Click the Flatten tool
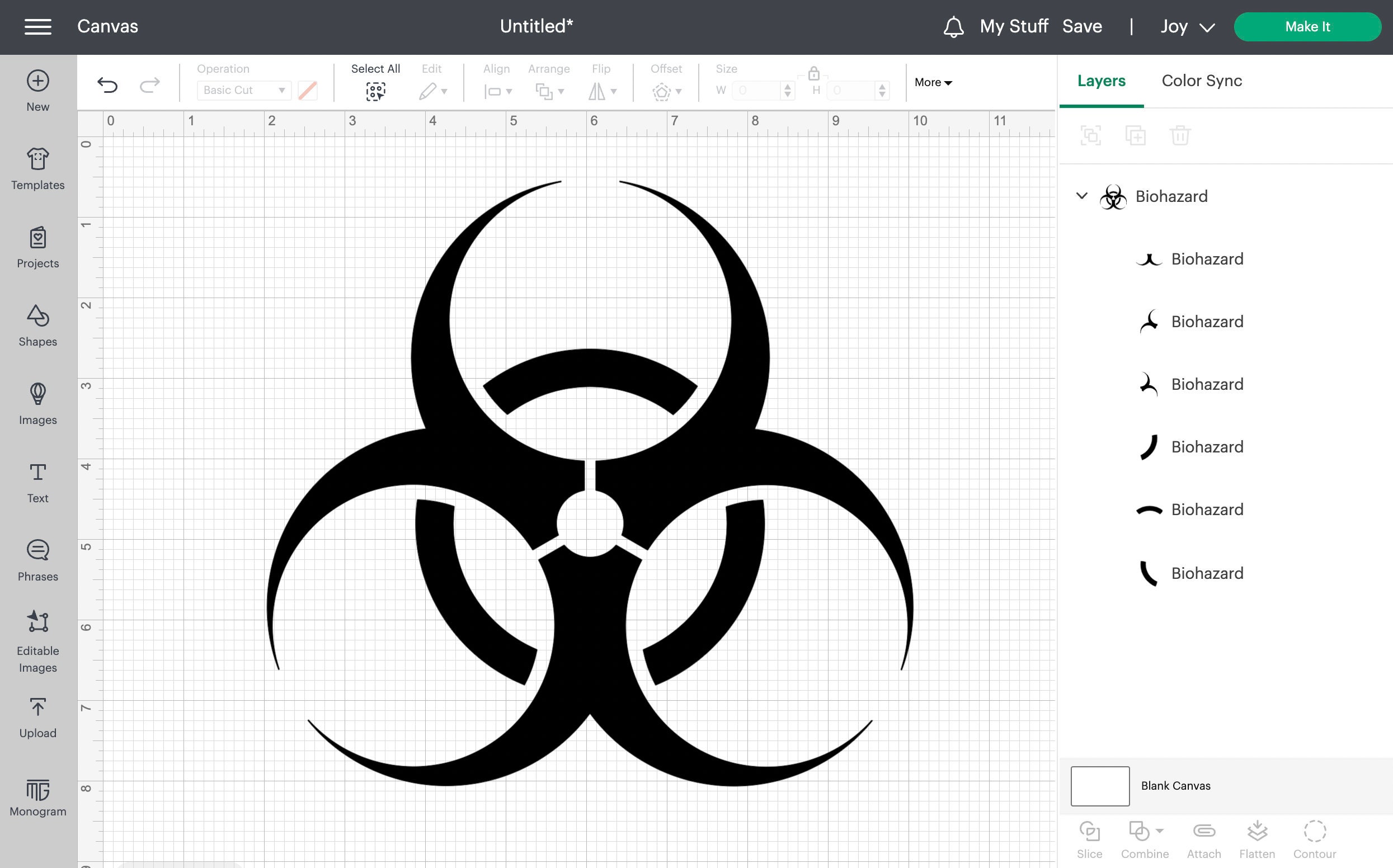Viewport: 1393px width, 868px height. click(1258, 837)
